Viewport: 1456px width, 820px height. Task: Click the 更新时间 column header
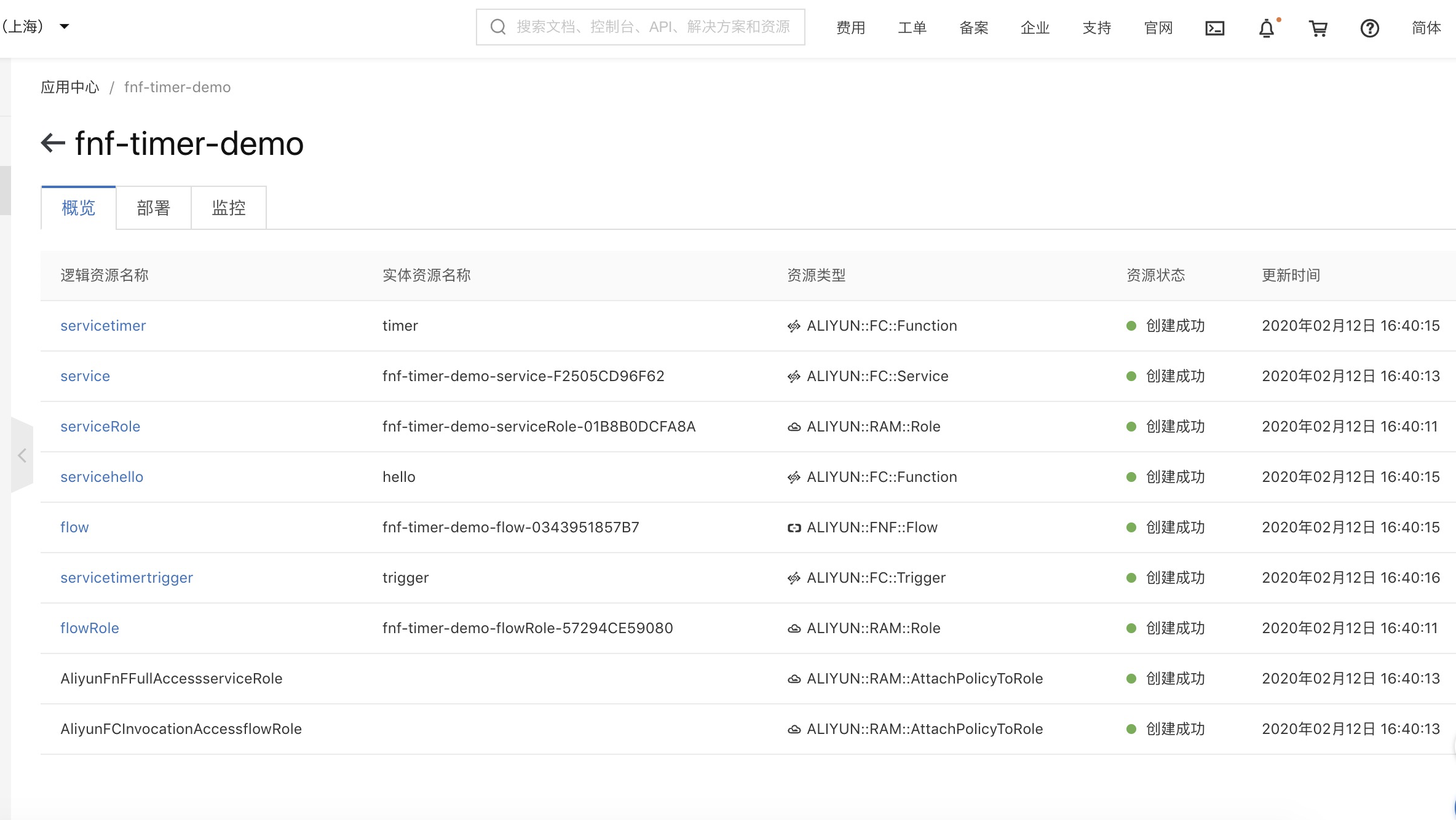pos(1291,275)
